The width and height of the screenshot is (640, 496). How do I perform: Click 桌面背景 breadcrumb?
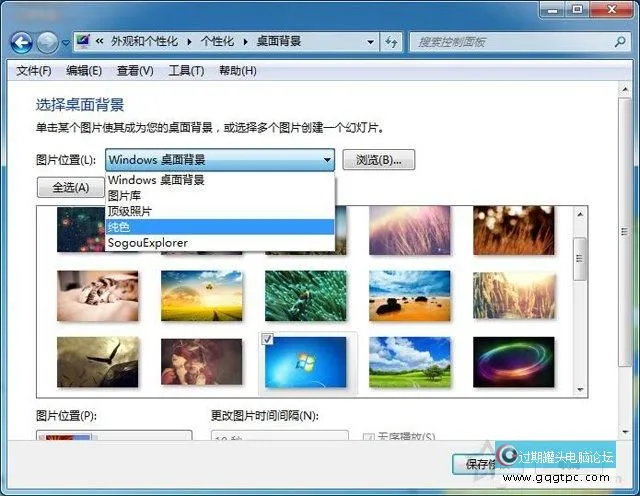point(279,41)
